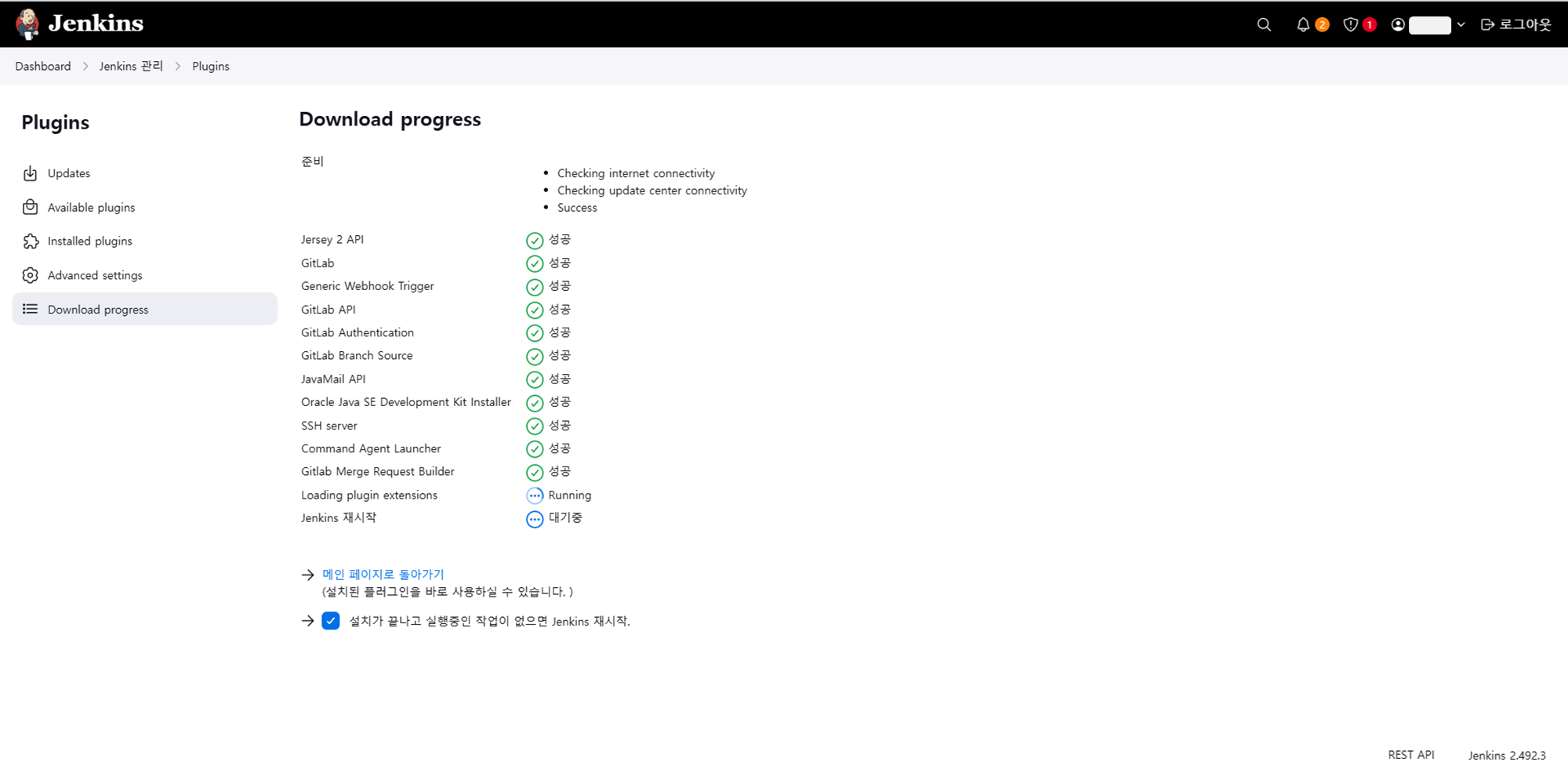The width and height of the screenshot is (1568, 780).
Task: Select Download progress in the sidebar
Action: click(x=145, y=310)
